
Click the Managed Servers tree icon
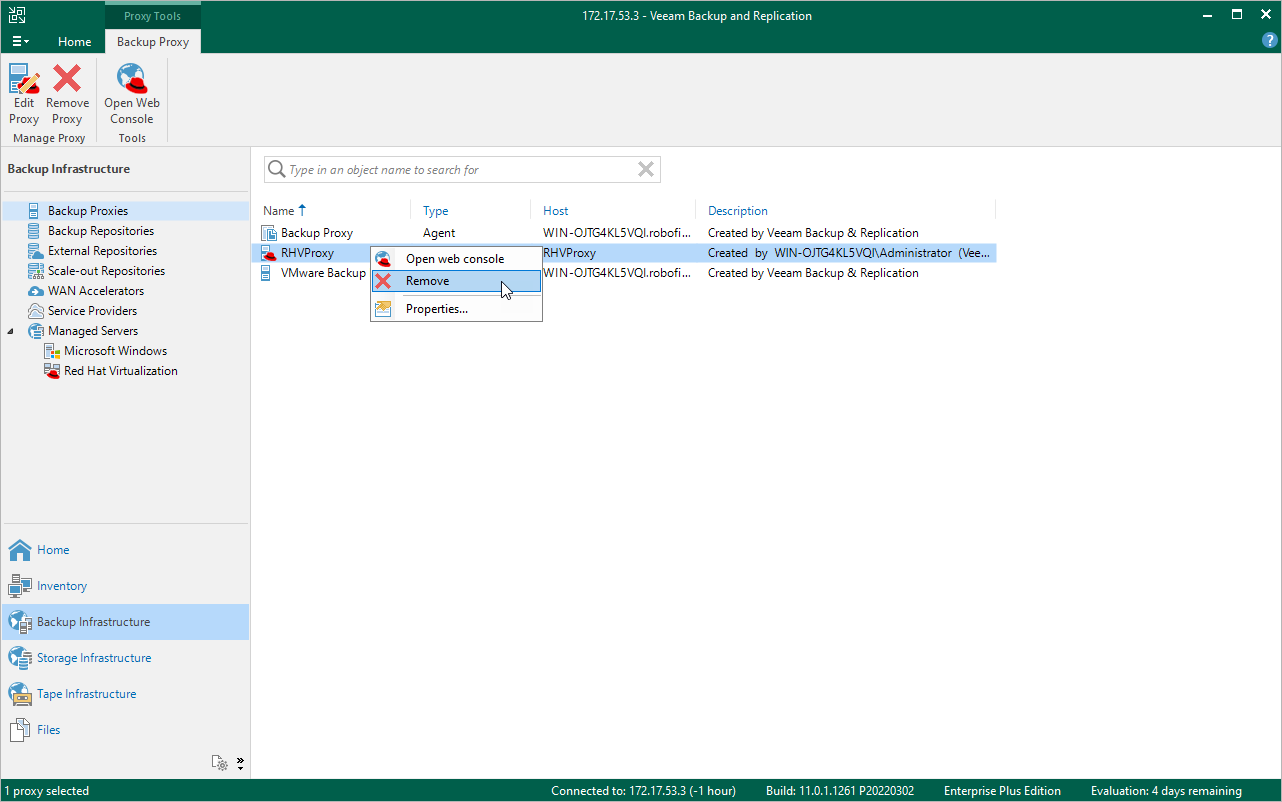point(35,331)
